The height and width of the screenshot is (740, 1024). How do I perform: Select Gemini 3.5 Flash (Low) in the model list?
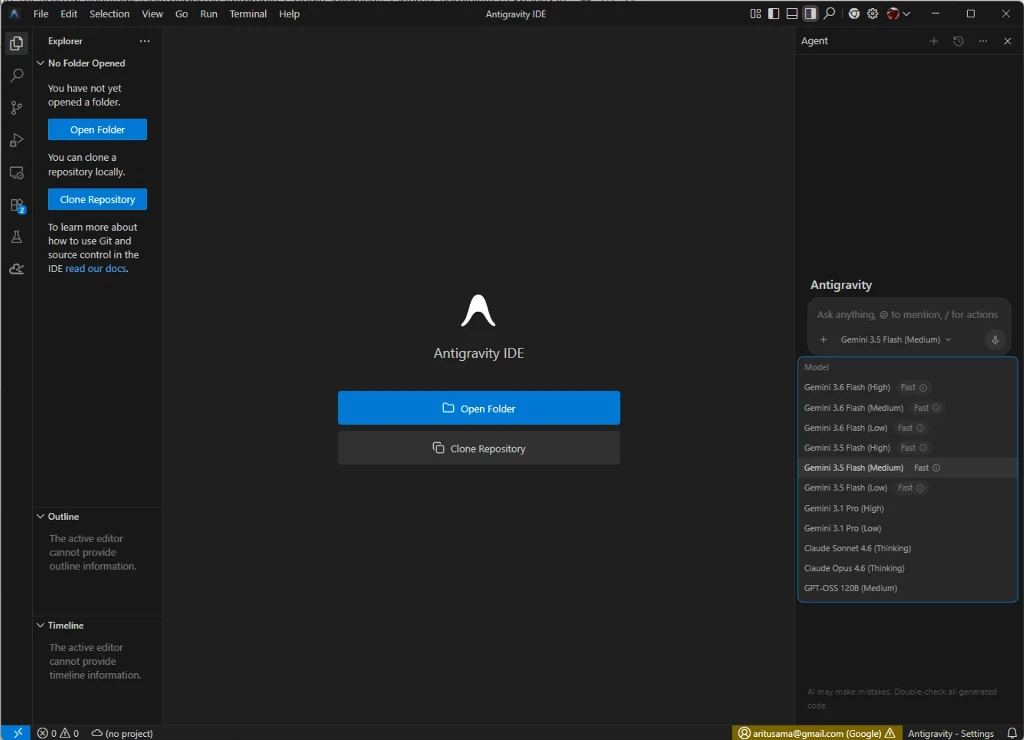(x=907, y=488)
